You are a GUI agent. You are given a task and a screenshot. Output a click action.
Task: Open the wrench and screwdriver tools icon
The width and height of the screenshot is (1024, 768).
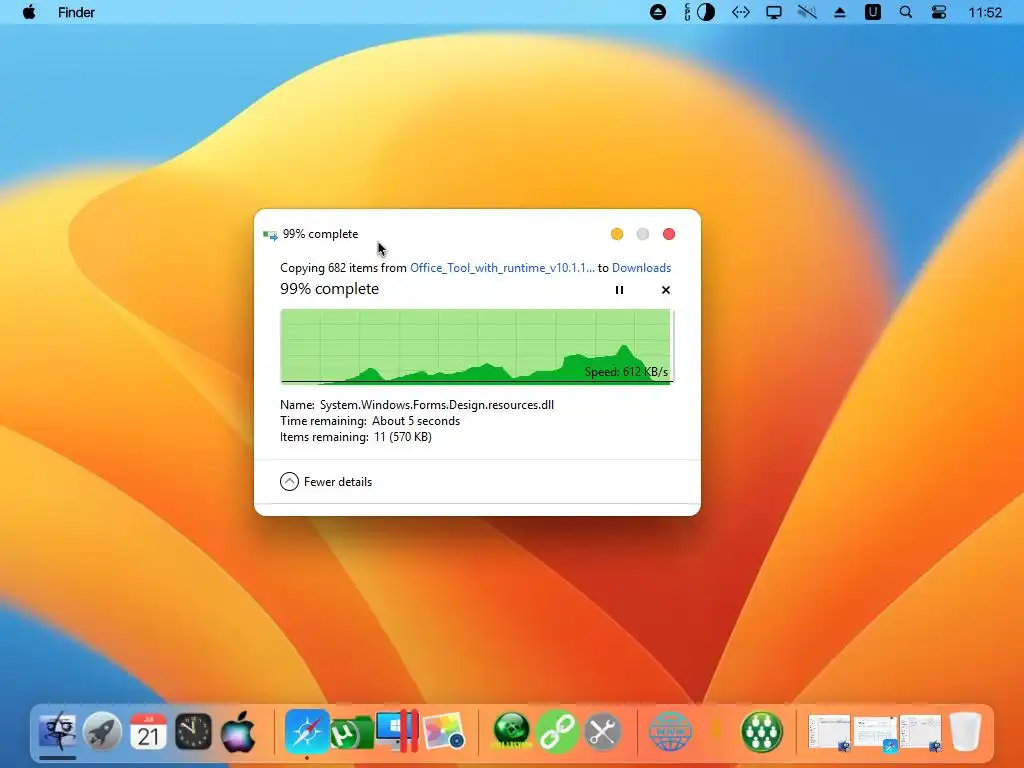tap(603, 731)
